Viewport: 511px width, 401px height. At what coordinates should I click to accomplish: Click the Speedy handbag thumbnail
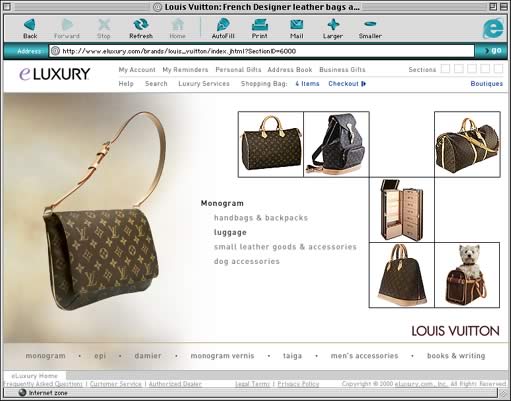[271, 144]
